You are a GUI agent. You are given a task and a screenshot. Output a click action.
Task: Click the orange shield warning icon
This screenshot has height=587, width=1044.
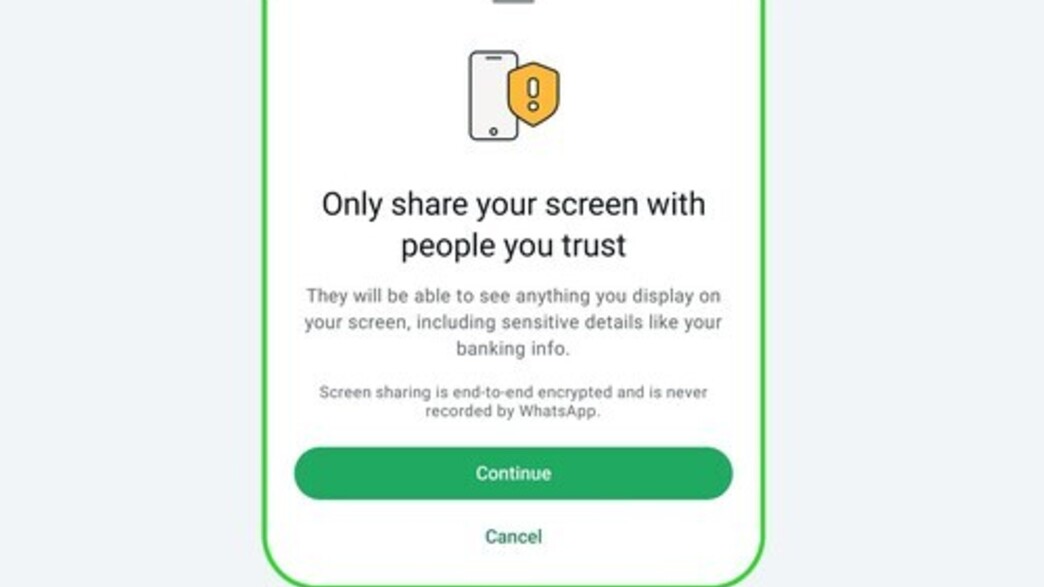[x=533, y=95]
